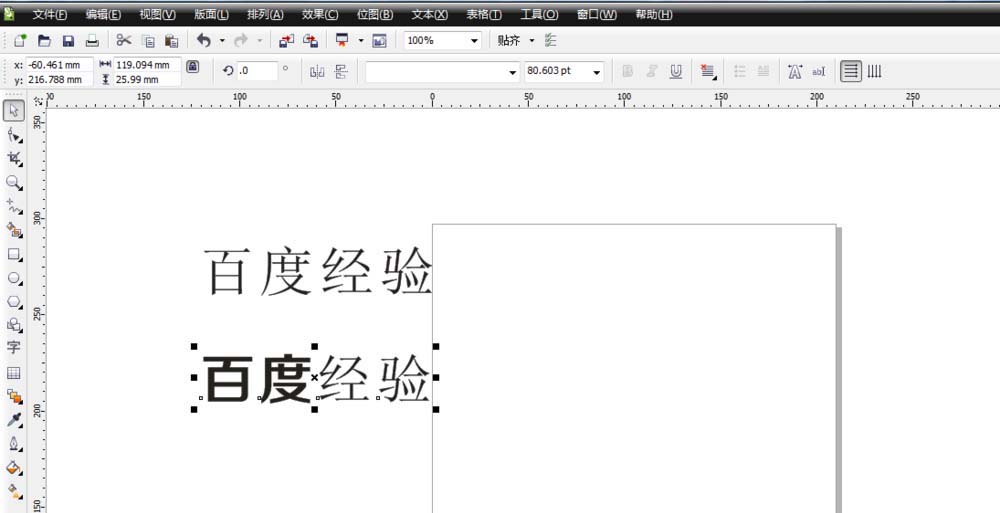Toggle the lock ratio padlock

[192, 66]
